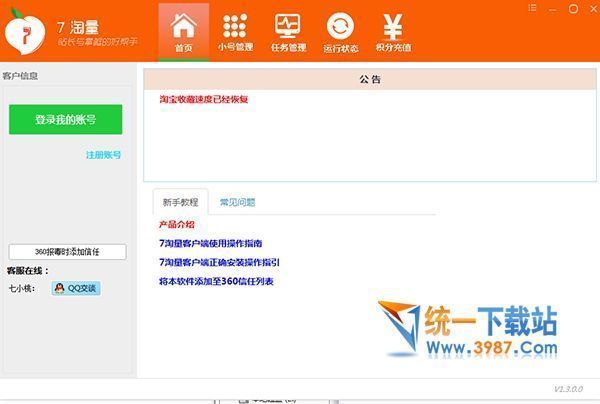The width and height of the screenshot is (600, 404).
Task: Start a chat via QQ交谈 button
Action: (x=76, y=288)
